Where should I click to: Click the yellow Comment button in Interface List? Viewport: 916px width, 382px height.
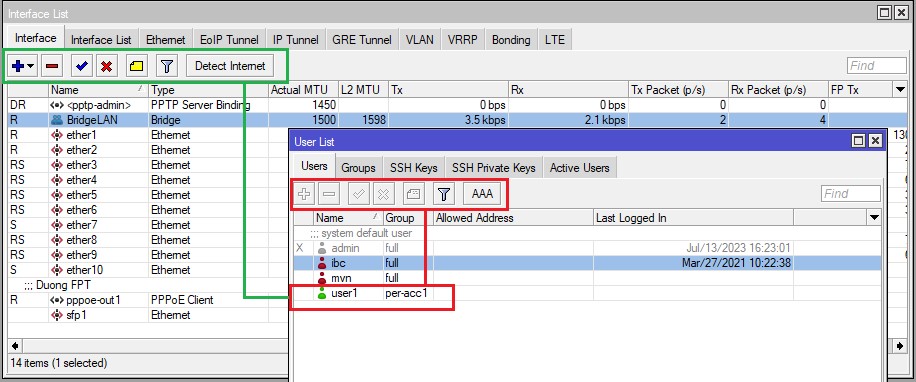tap(137, 66)
